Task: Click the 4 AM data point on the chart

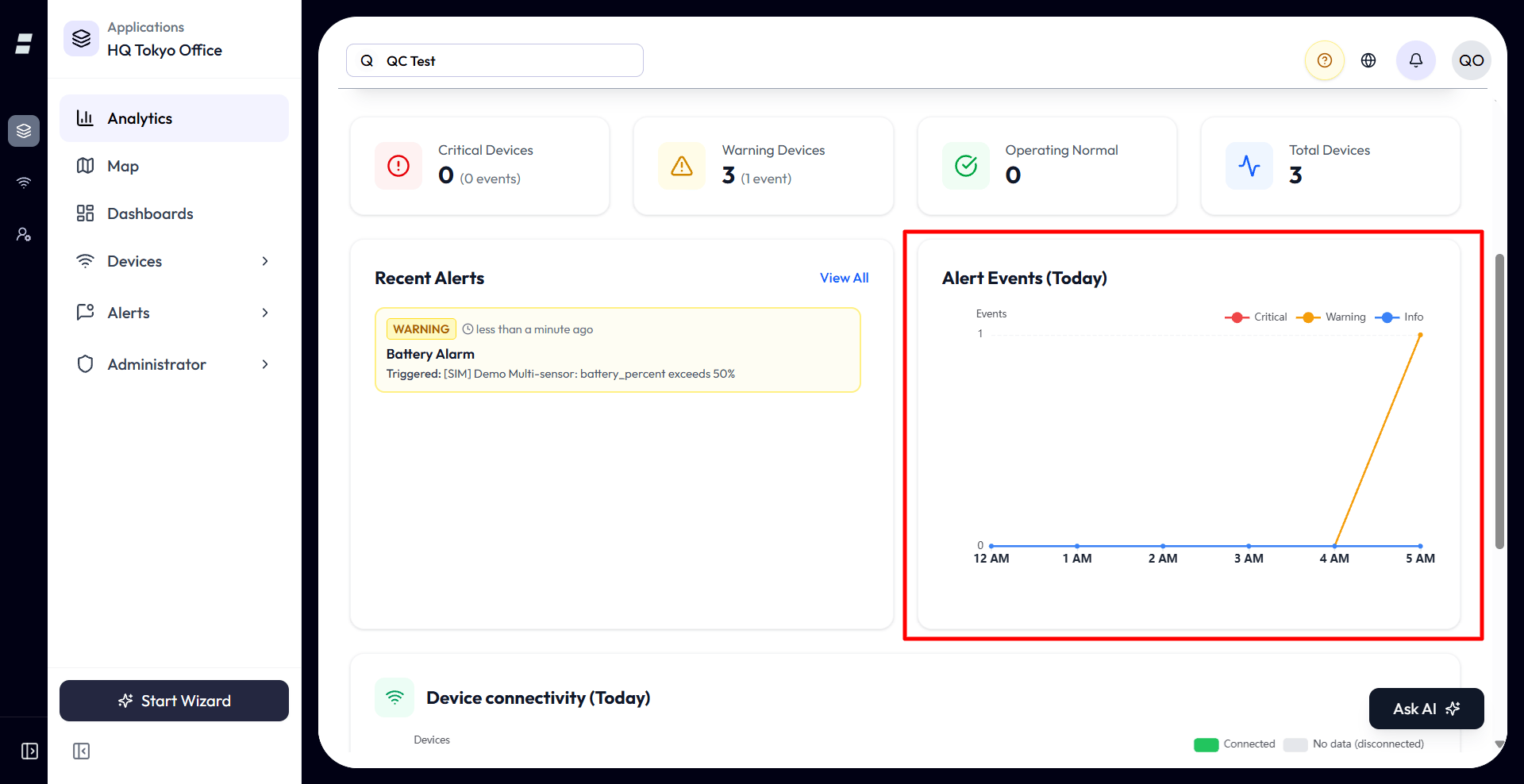Action: [1334, 546]
